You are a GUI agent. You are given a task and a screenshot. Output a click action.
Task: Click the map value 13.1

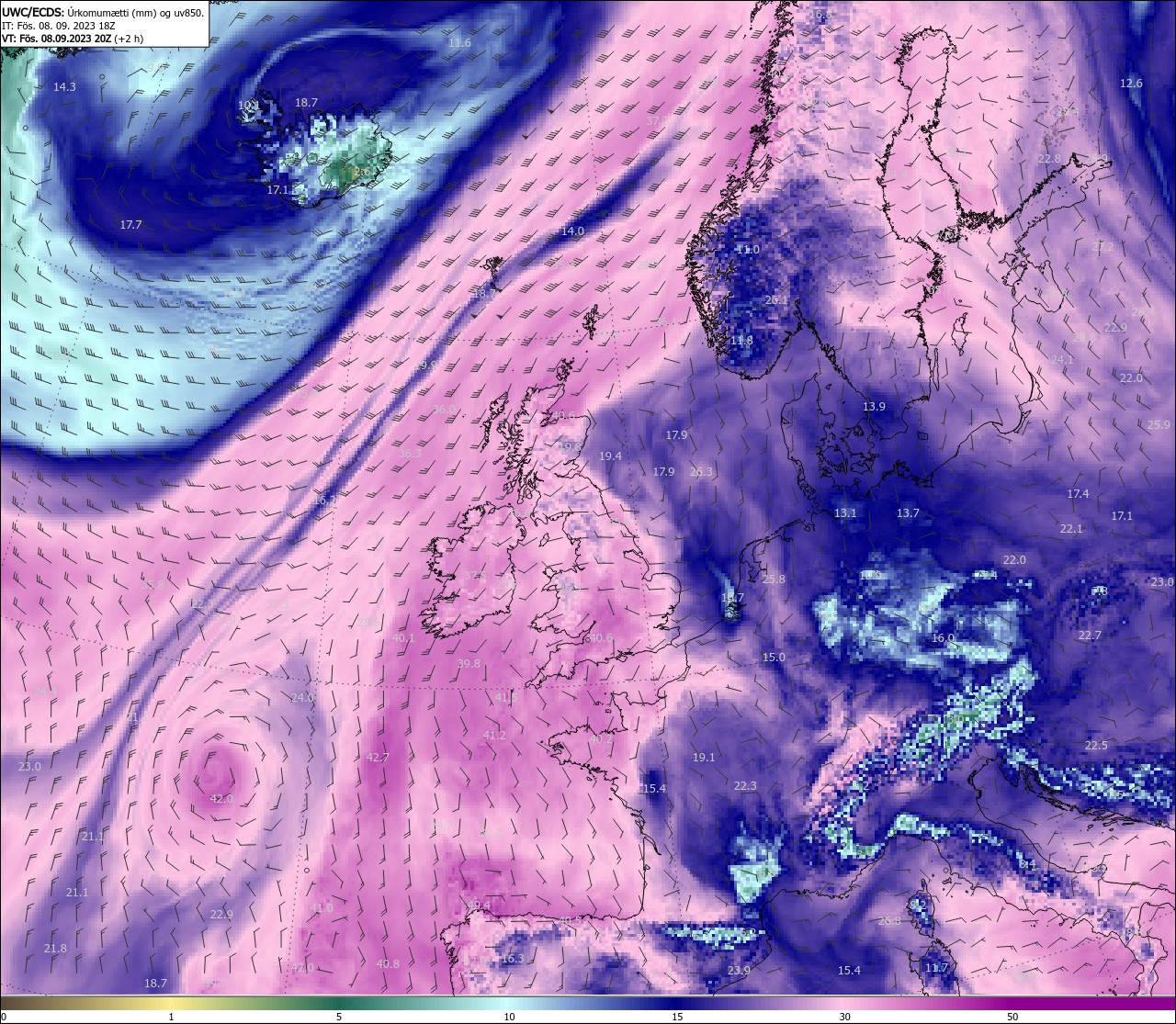[x=844, y=513]
